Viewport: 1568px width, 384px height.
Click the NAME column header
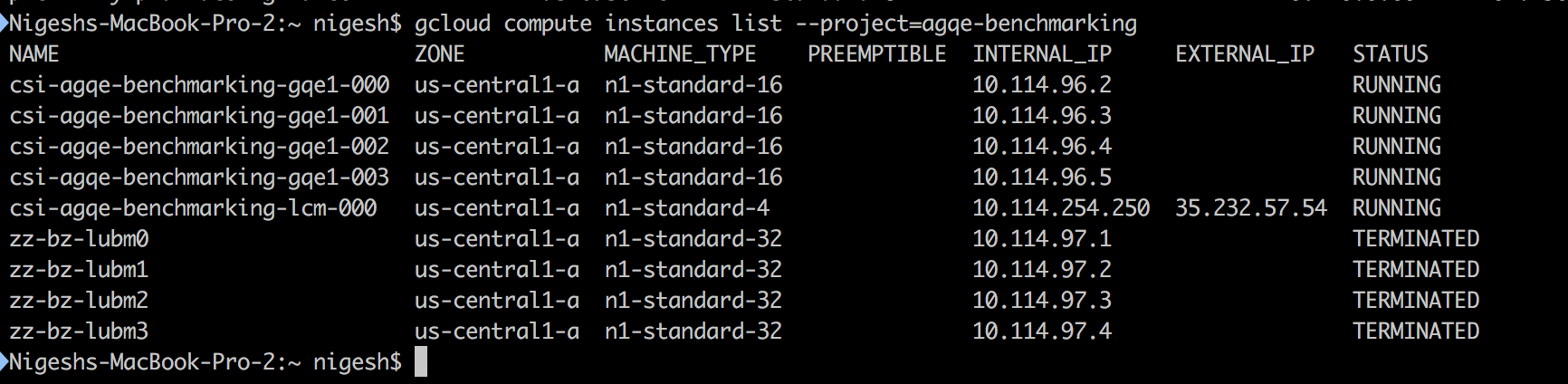(33, 54)
